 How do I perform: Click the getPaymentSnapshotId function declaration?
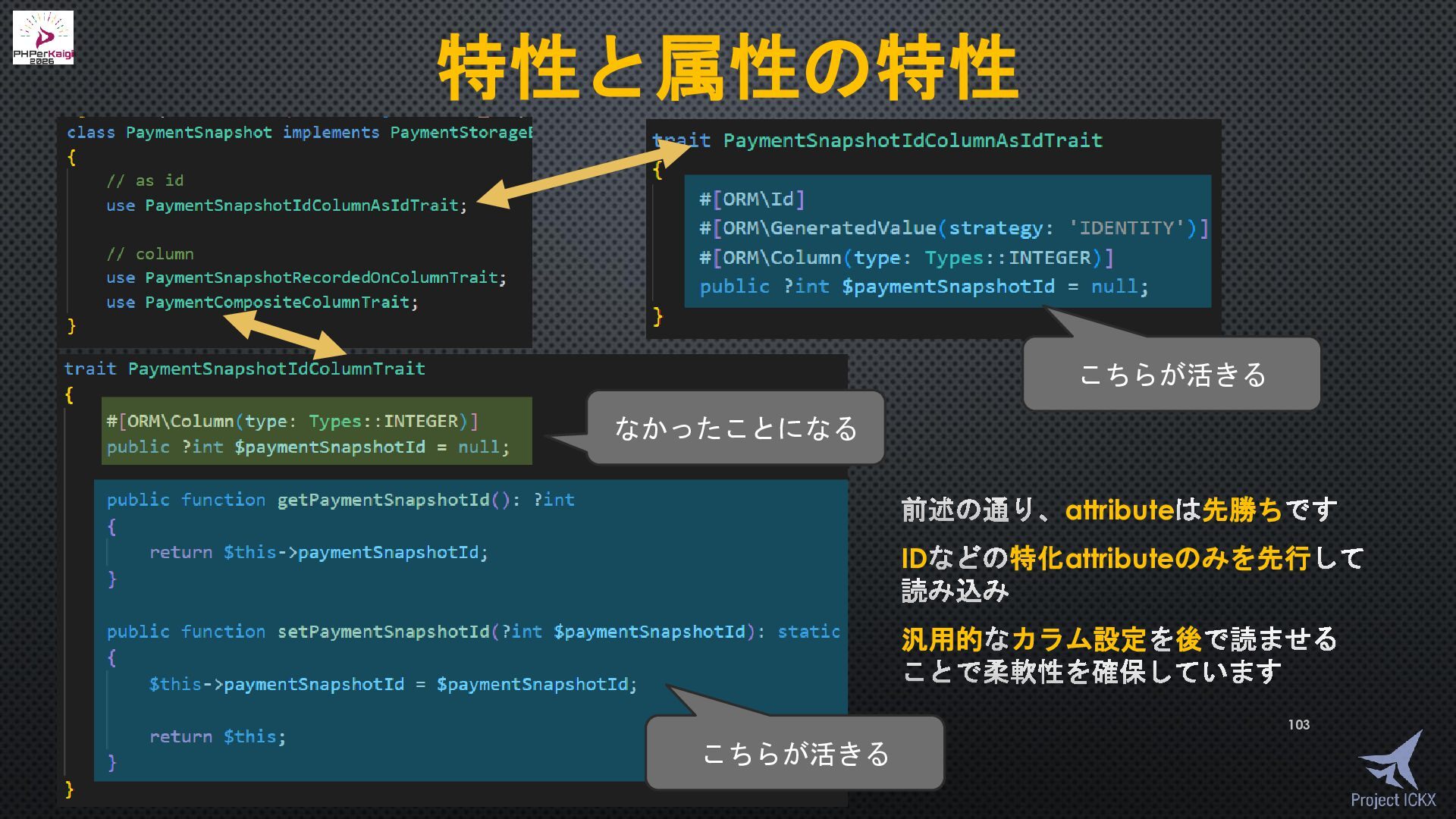pyautogui.click(x=340, y=500)
